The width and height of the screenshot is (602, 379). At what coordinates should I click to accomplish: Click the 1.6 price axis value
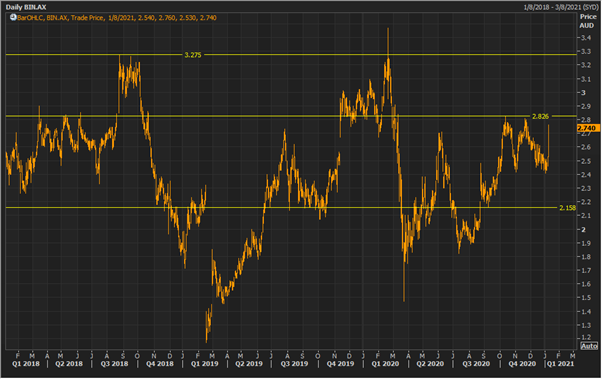click(585, 284)
